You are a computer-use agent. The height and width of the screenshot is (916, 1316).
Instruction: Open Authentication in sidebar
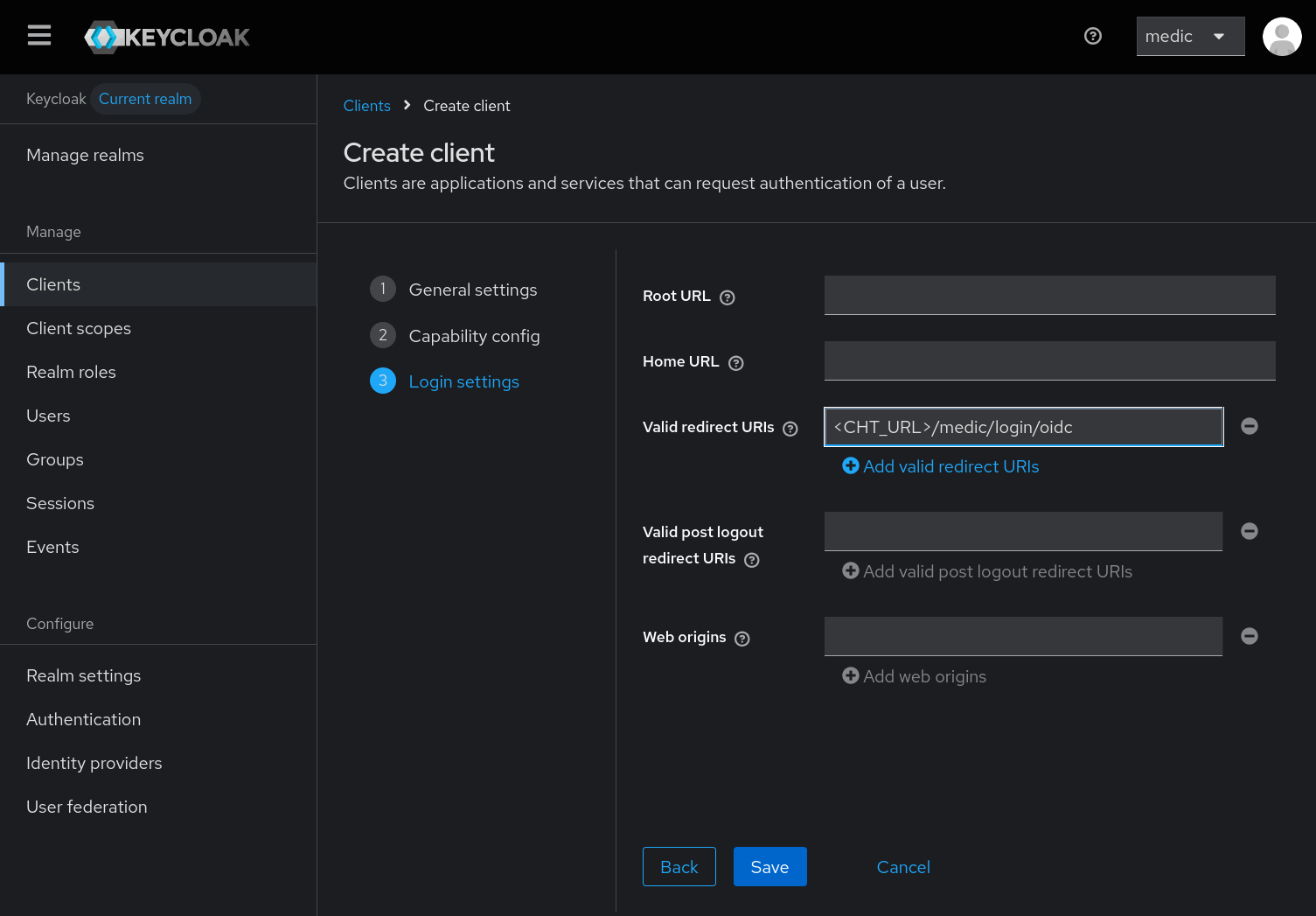click(158, 719)
